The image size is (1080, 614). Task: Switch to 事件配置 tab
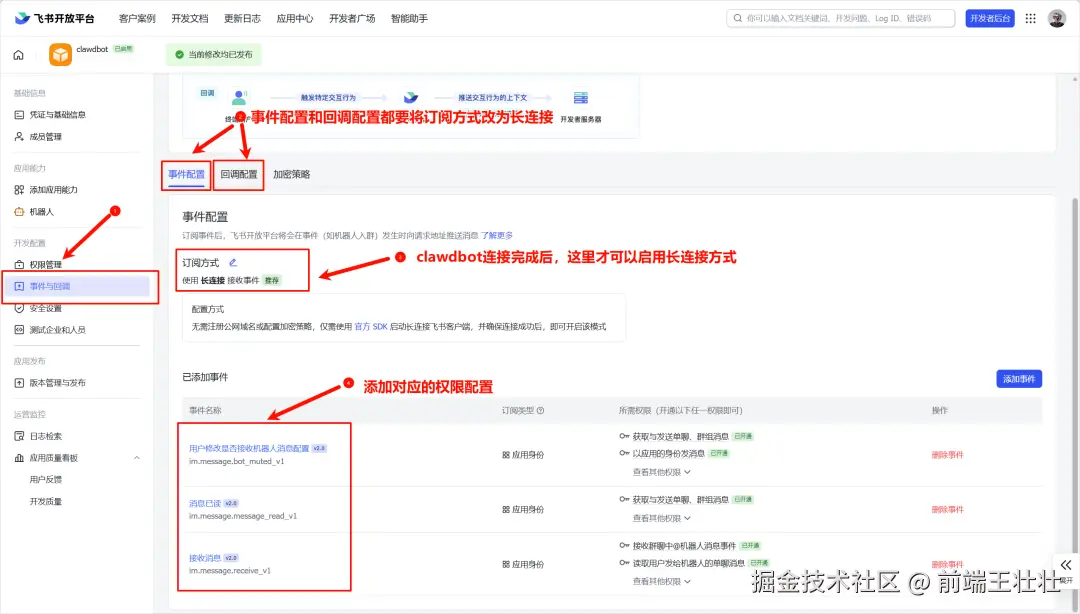(186, 174)
